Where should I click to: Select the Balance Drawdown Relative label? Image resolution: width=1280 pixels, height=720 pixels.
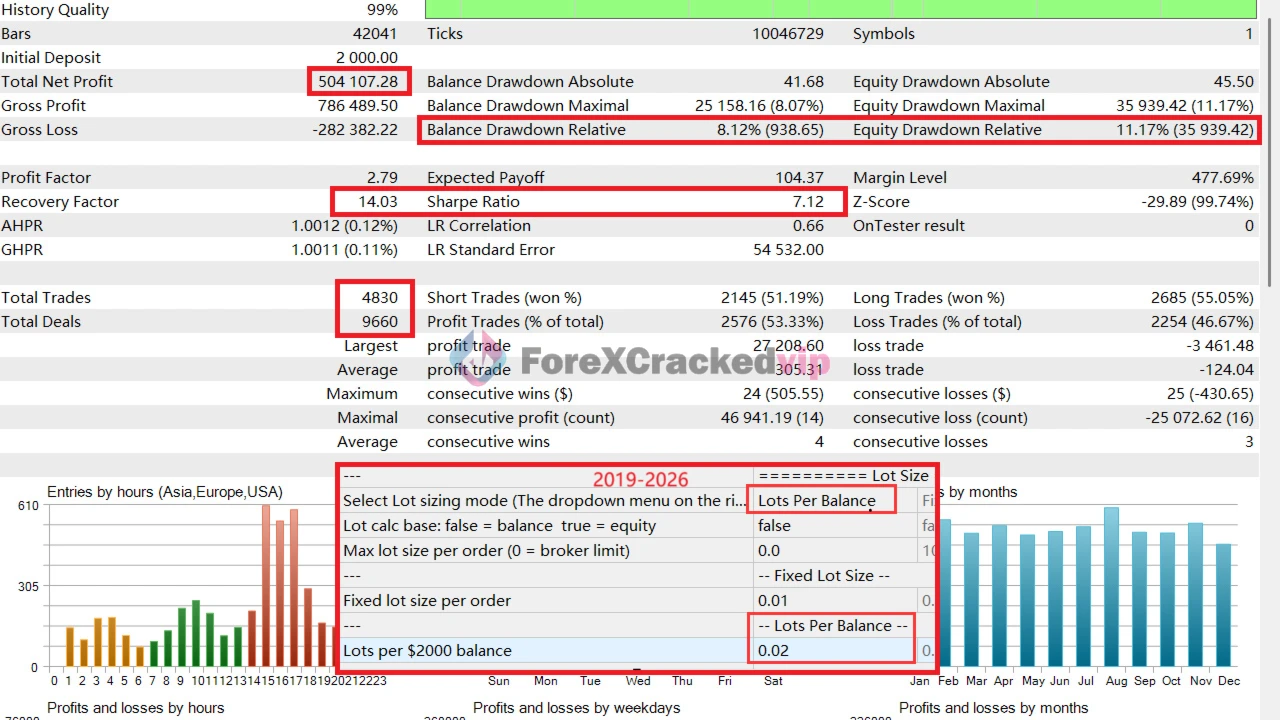point(526,130)
